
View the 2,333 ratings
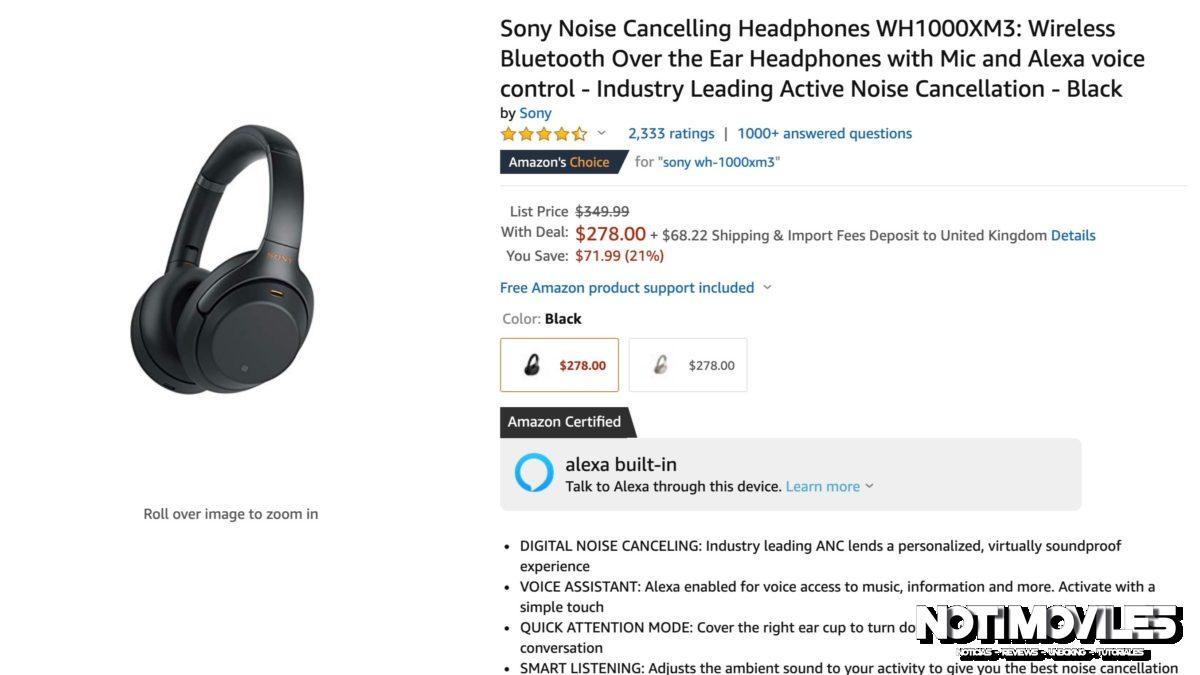[x=670, y=132]
